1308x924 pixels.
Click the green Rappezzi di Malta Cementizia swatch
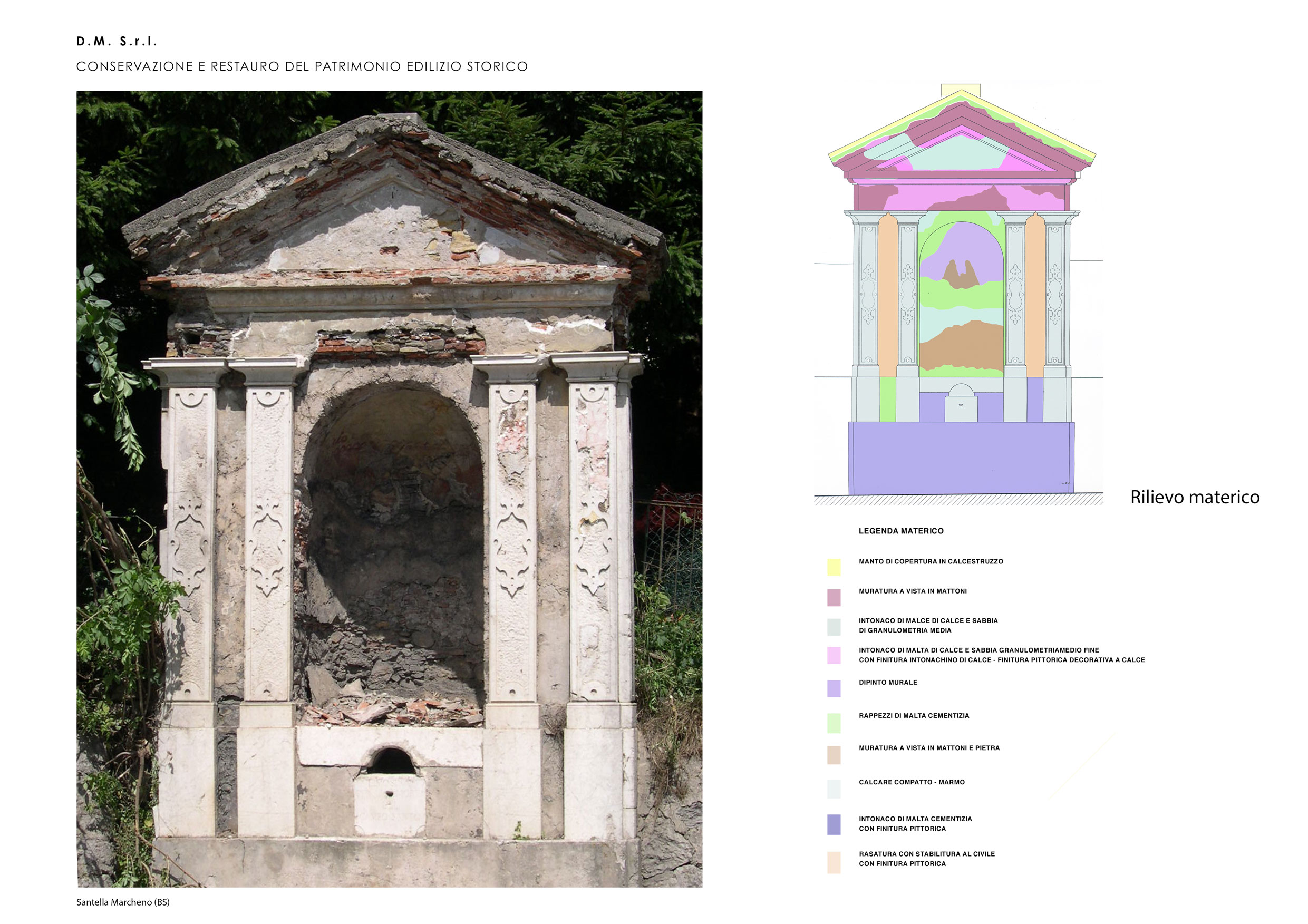click(x=834, y=723)
